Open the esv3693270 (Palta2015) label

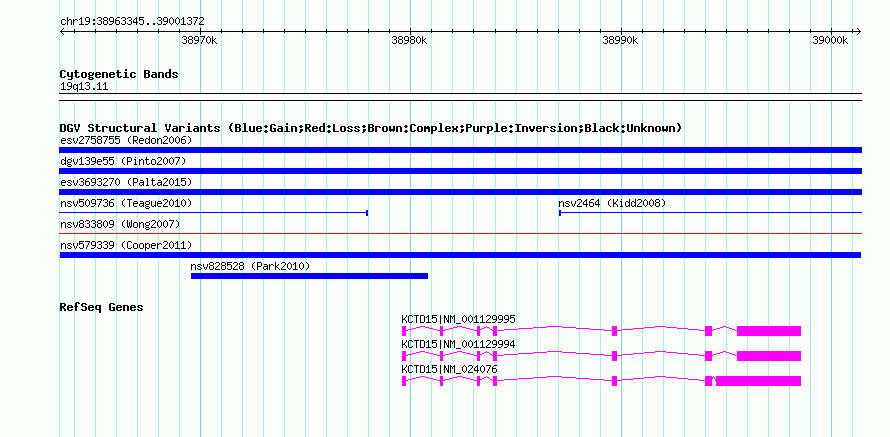(126, 182)
